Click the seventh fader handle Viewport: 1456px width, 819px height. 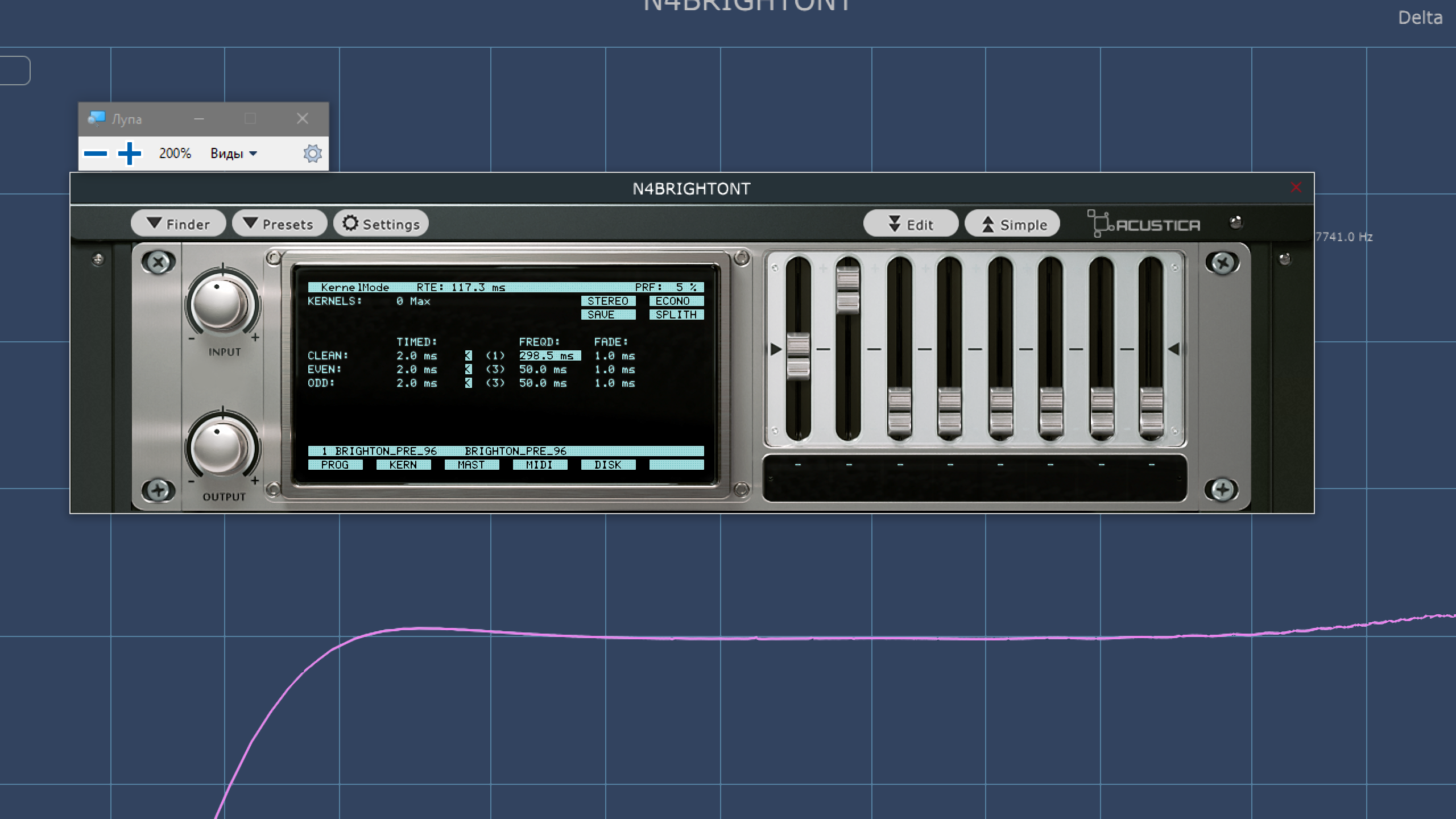pyautogui.click(x=1102, y=412)
